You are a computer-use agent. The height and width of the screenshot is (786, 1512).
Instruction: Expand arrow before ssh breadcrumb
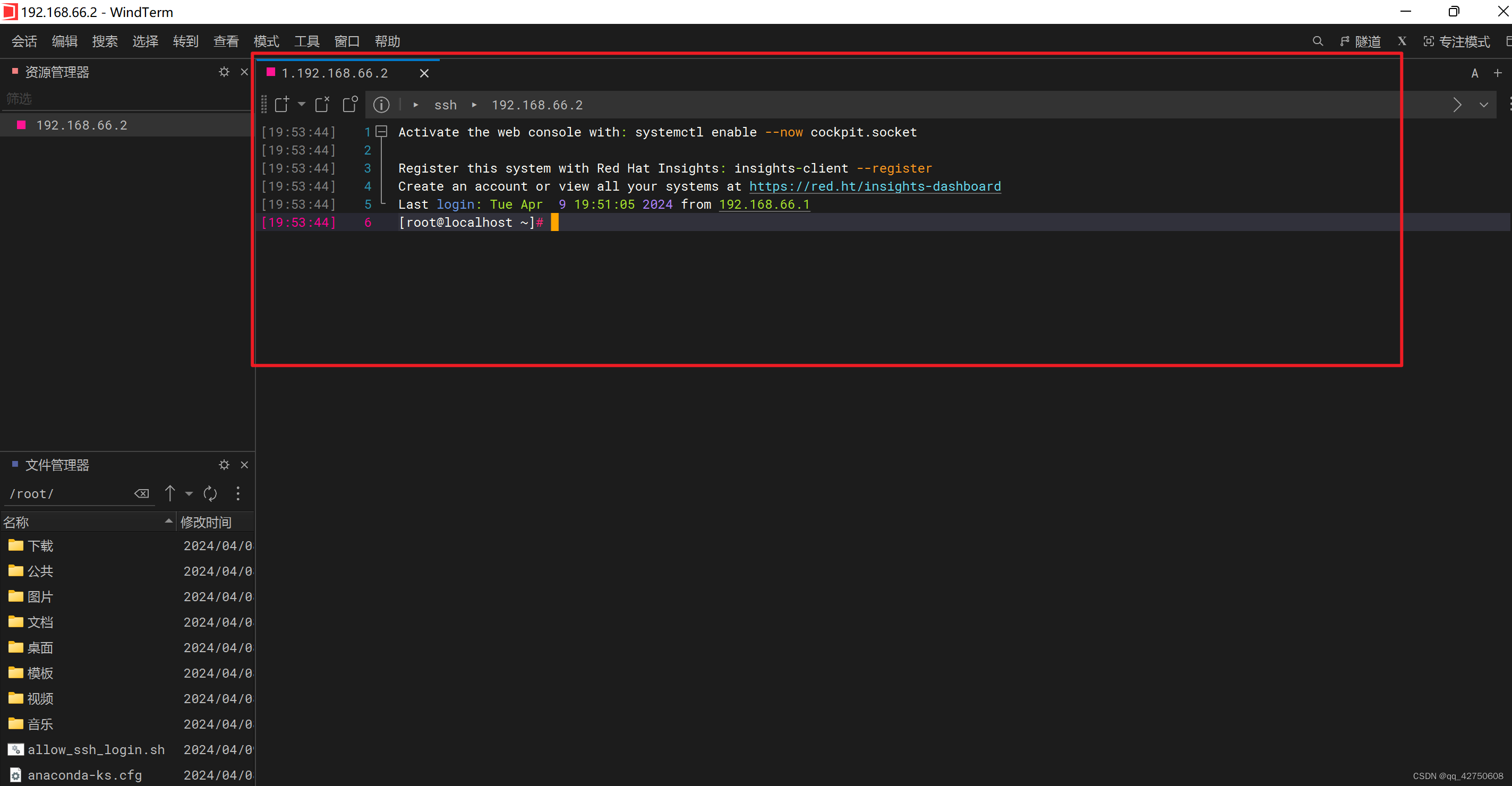pos(415,105)
